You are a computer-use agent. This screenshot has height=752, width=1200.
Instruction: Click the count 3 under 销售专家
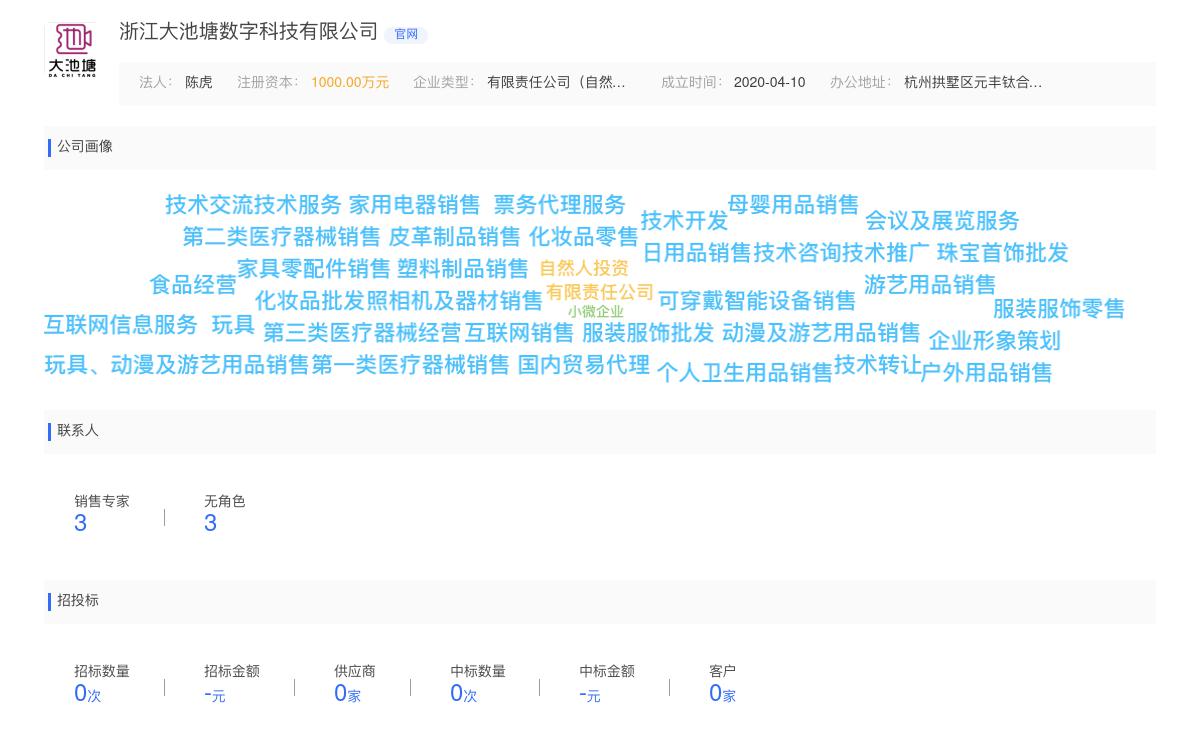pyautogui.click(x=81, y=523)
